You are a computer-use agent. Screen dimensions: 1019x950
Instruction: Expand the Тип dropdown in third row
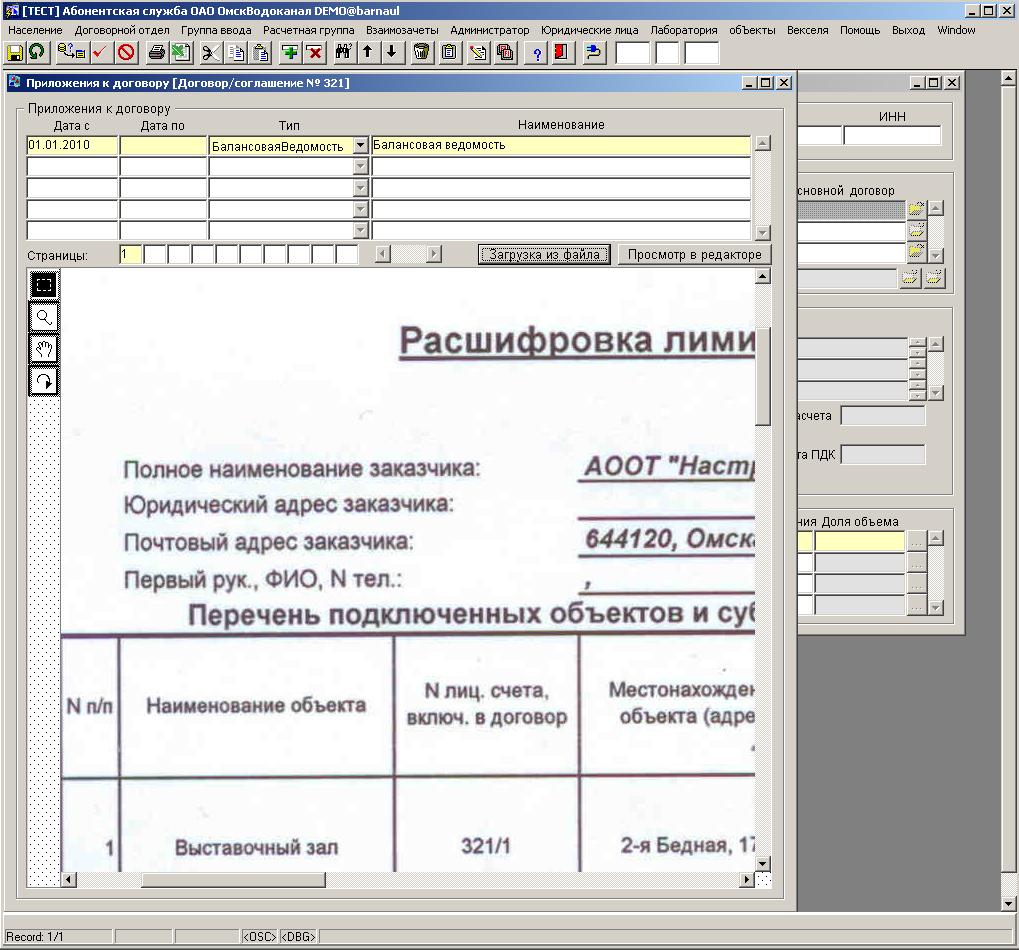coord(361,188)
